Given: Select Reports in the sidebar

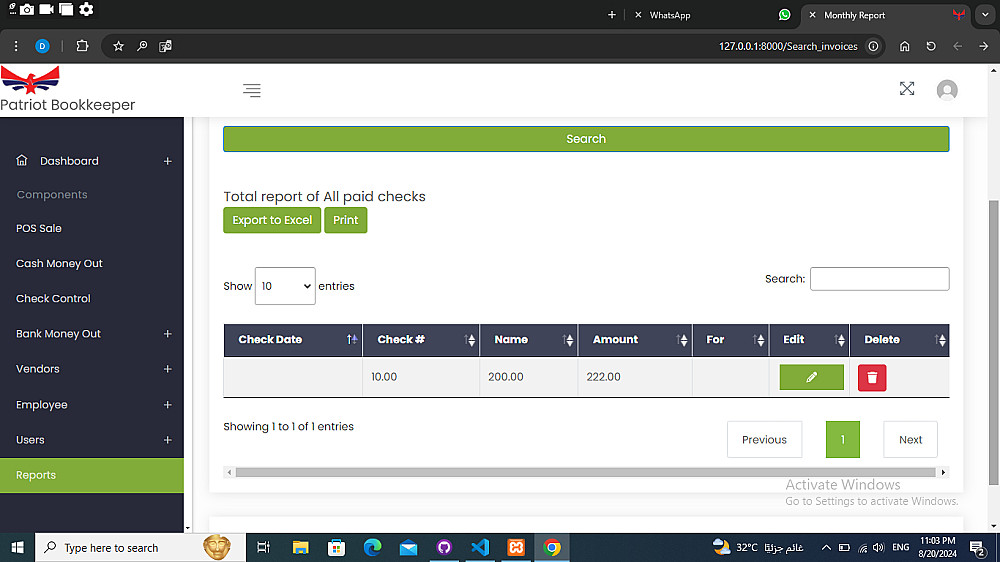Looking at the screenshot, I should (92, 475).
